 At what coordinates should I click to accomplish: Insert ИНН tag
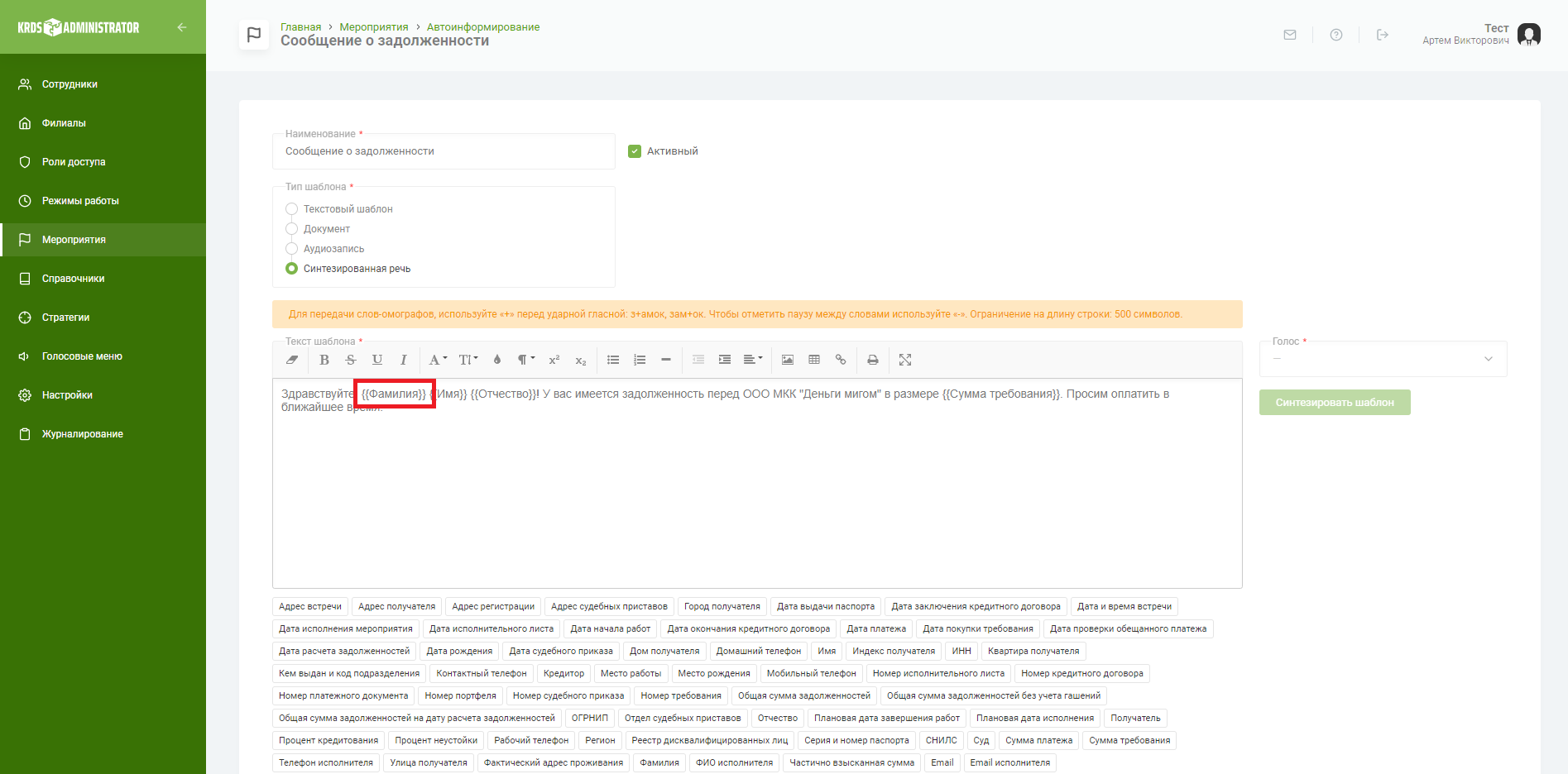pos(961,652)
